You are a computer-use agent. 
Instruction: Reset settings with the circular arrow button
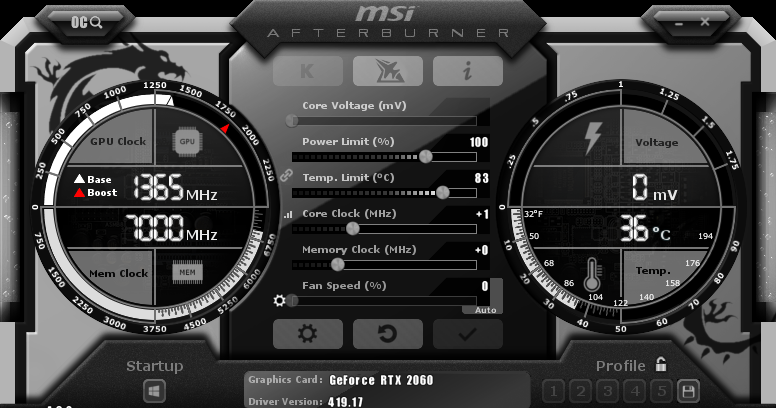tap(388, 334)
